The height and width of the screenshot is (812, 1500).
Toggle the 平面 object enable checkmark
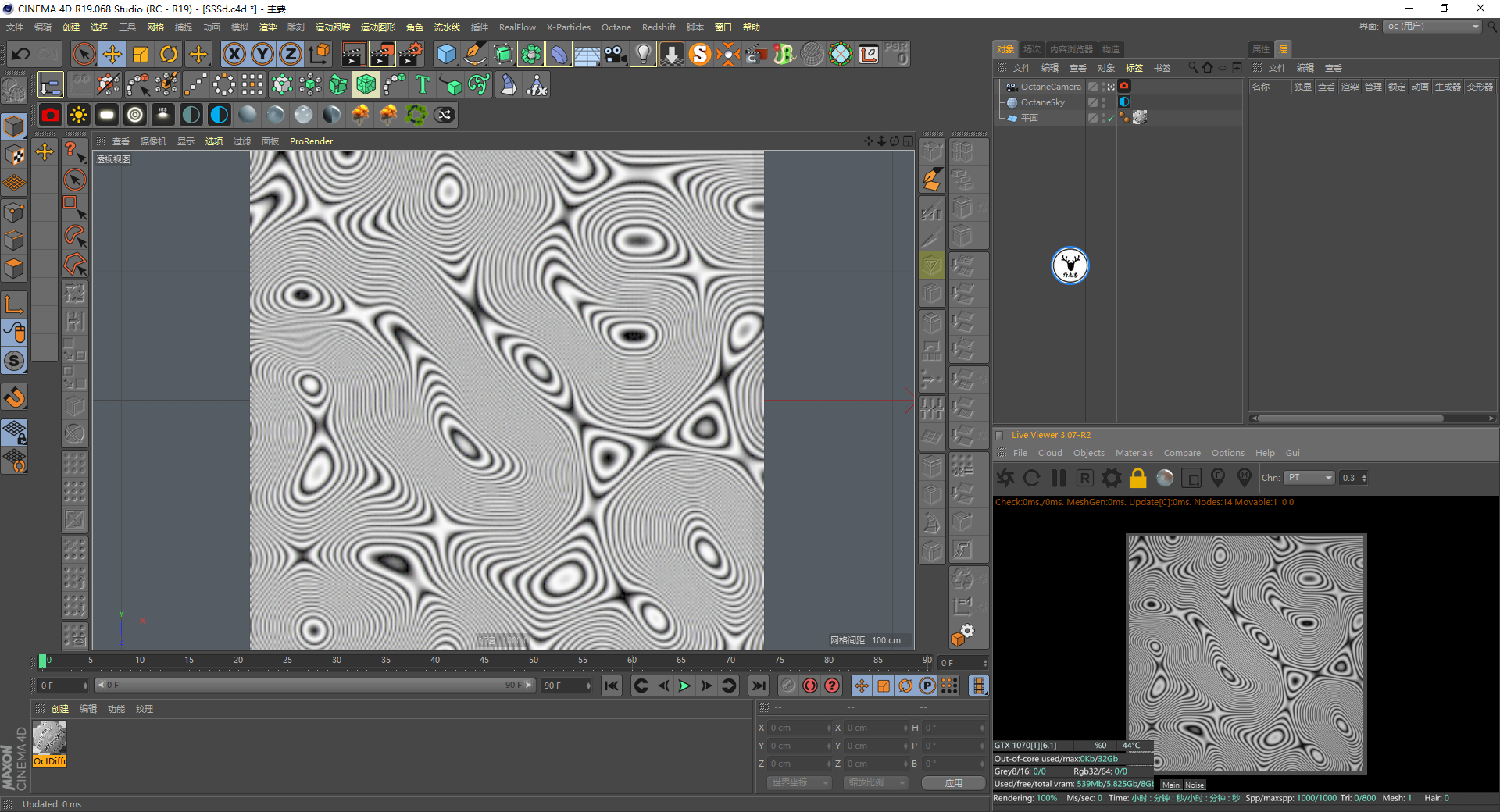(1110, 119)
